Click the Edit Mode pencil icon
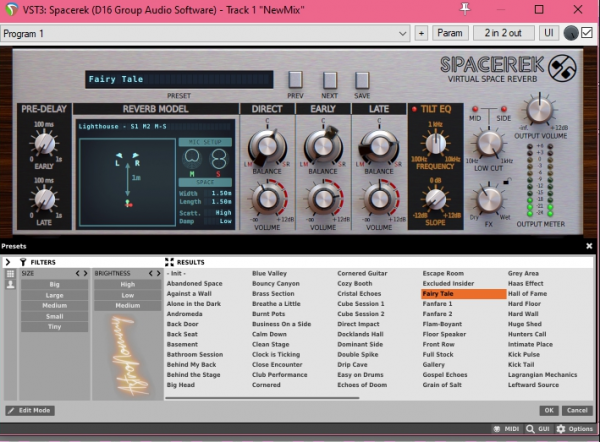 coord(11,411)
